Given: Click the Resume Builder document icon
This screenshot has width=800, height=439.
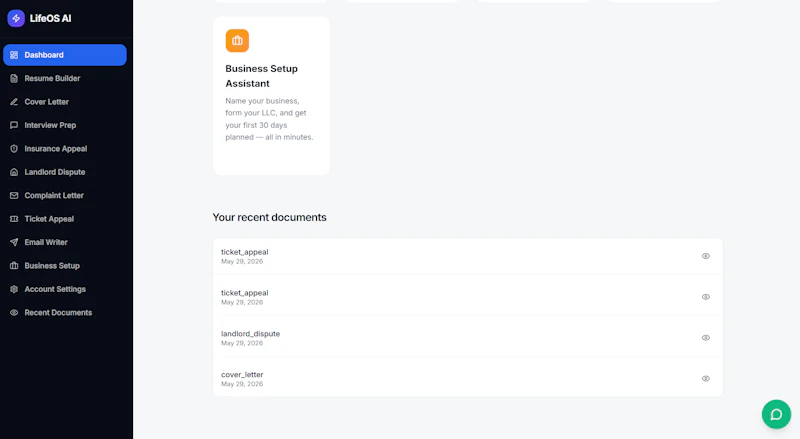Looking at the screenshot, I should coord(14,79).
